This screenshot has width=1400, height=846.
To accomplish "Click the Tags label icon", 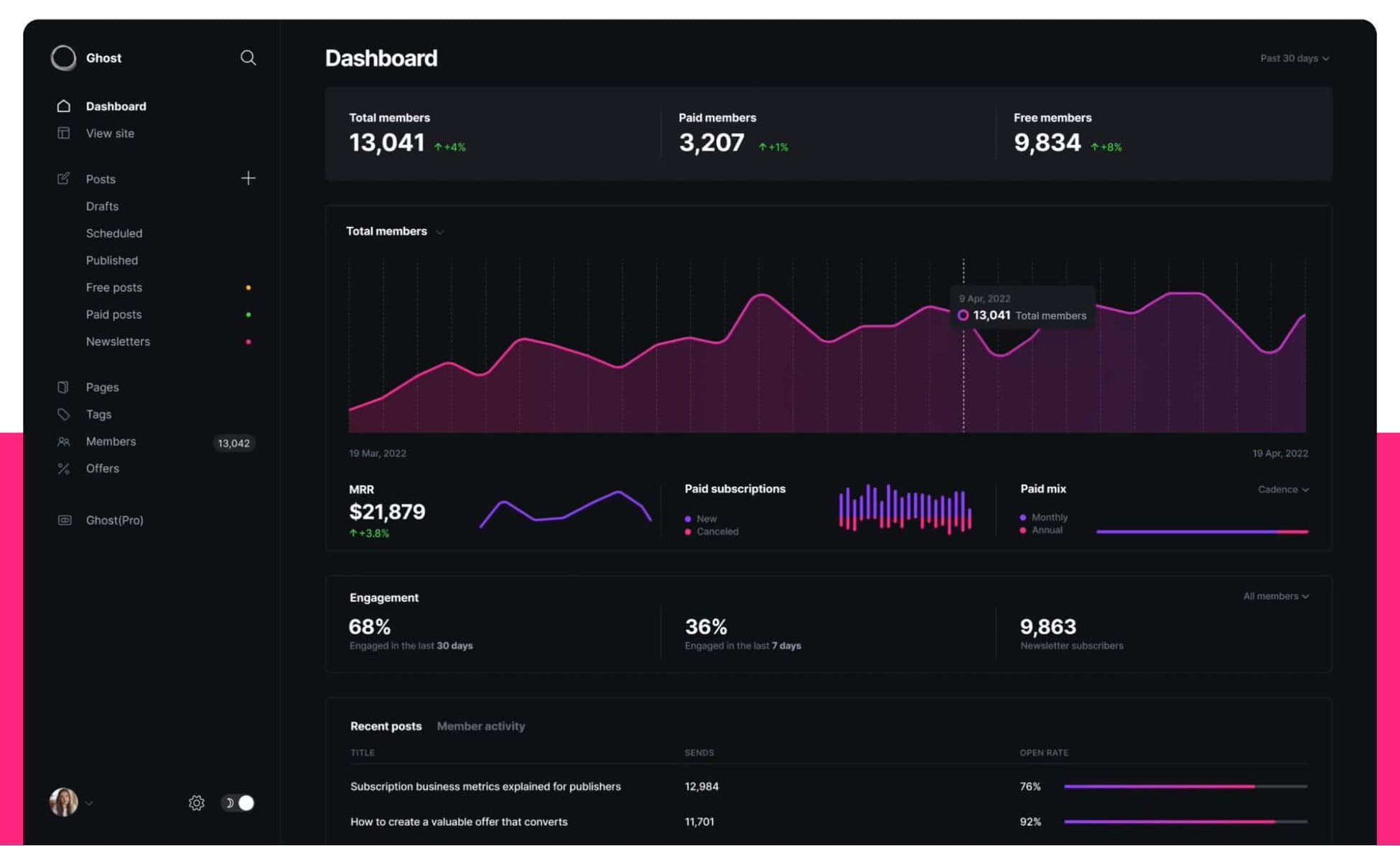I will (x=63, y=414).
